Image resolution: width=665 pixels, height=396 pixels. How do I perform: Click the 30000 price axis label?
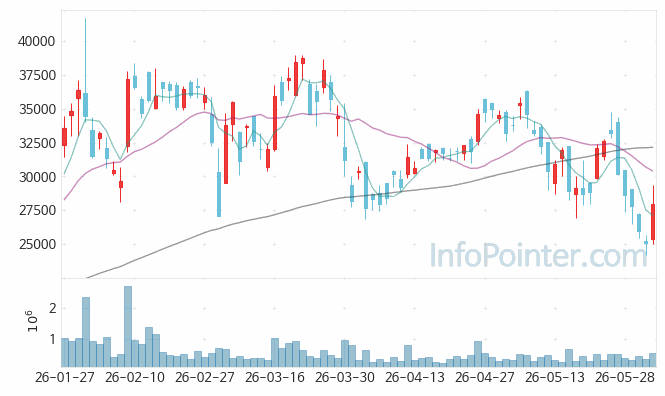pos(37,177)
